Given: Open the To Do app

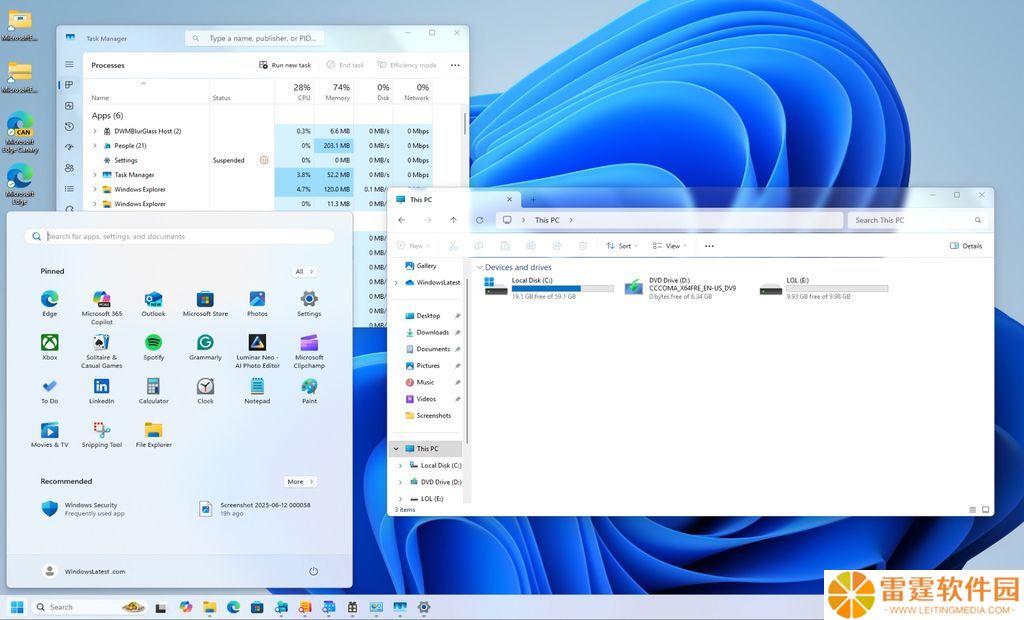Looking at the screenshot, I should (50, 391).
